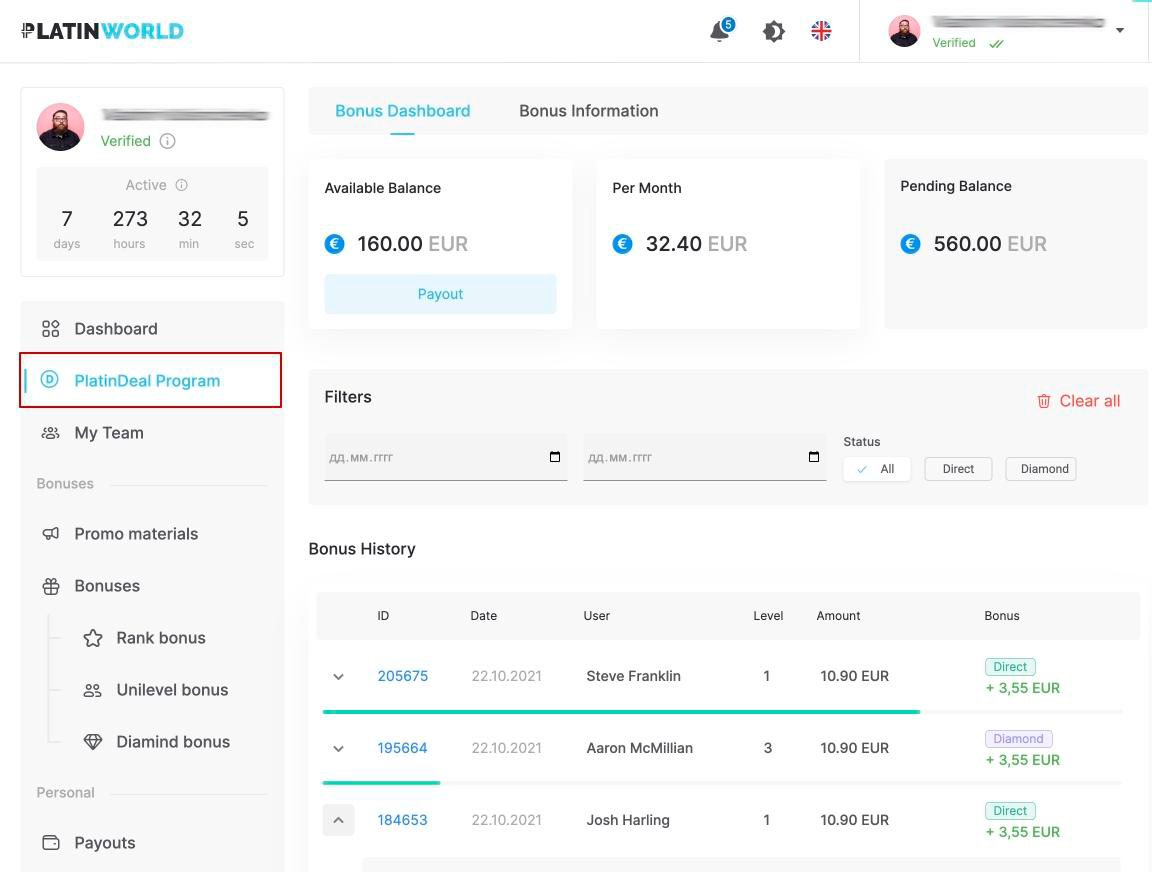Click the Diamind bonus diamond icon
The image size is (1152, 872).
click(x=93, y=742)
